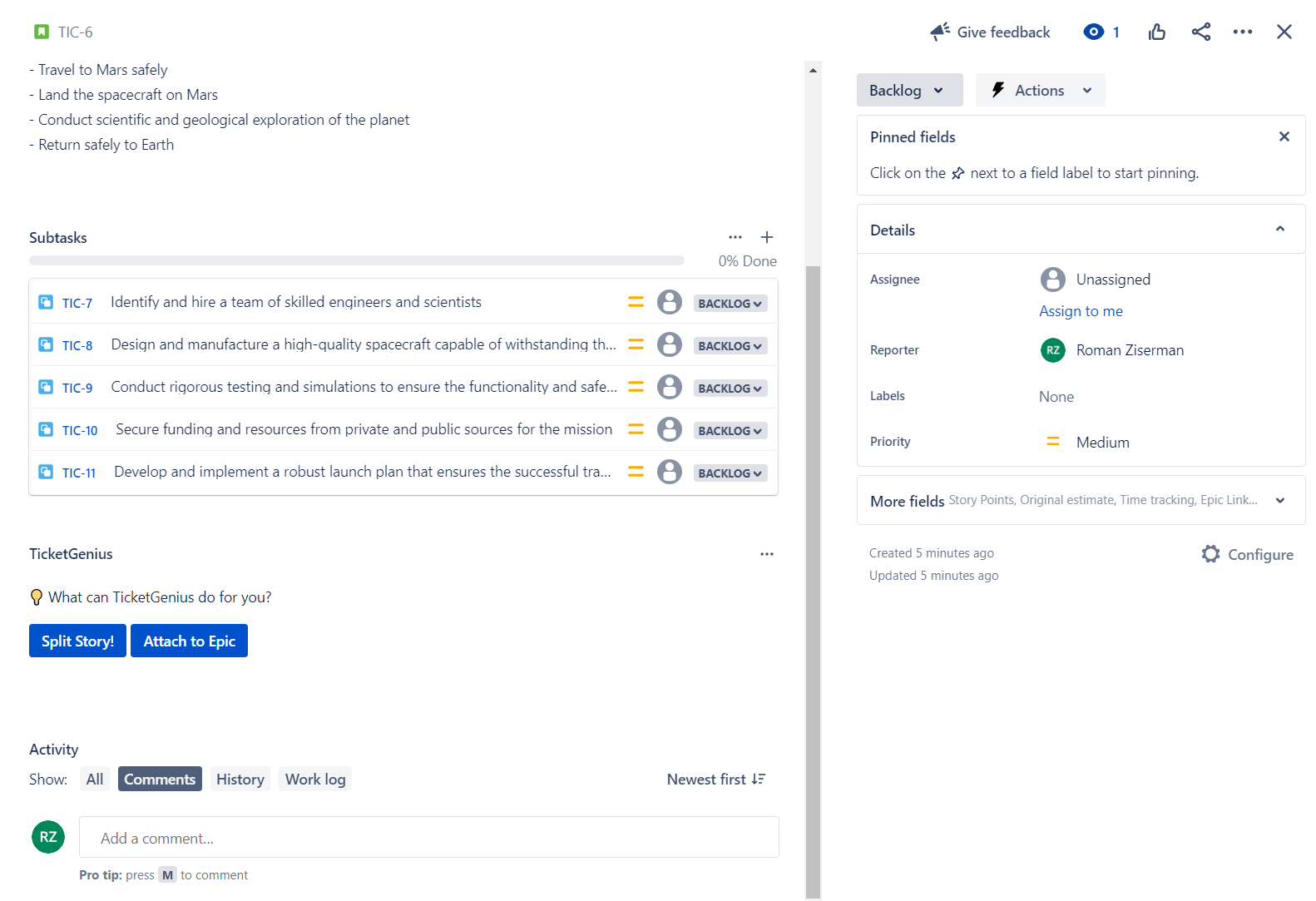
Task: Click priority icon on TIC-8 row
Action: point(636,344)
